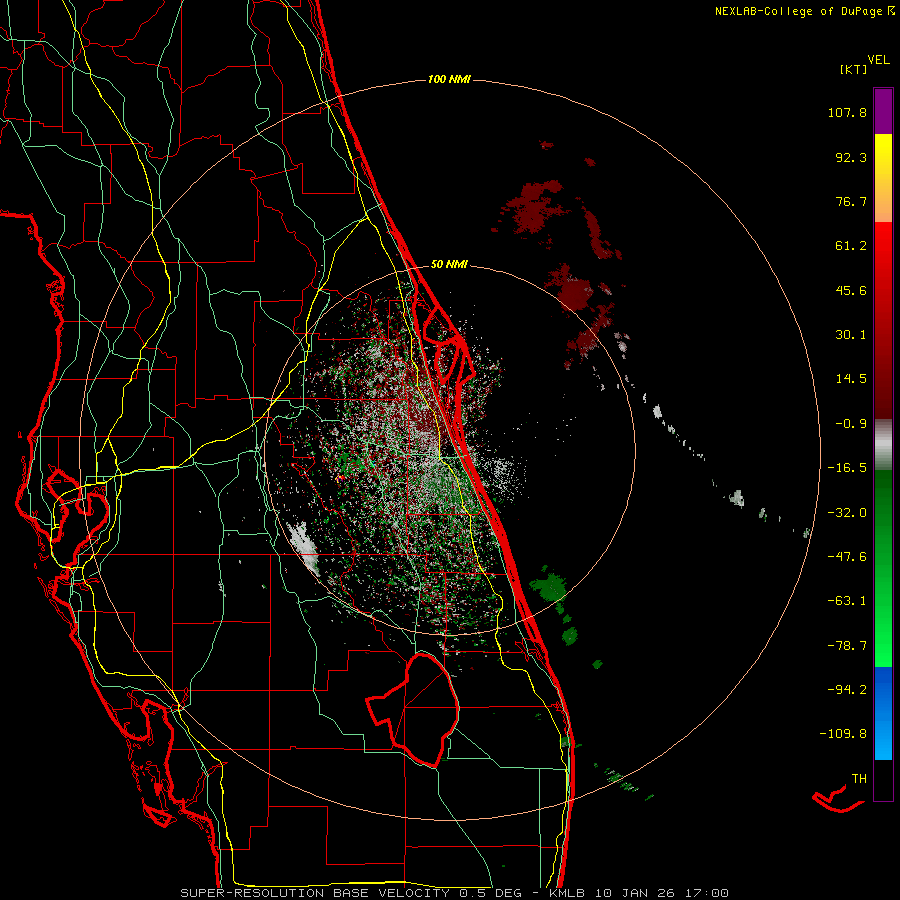Screen dimensions: 900x900
Task: Click the 14.5 legend value
Action: pos(851,379)
